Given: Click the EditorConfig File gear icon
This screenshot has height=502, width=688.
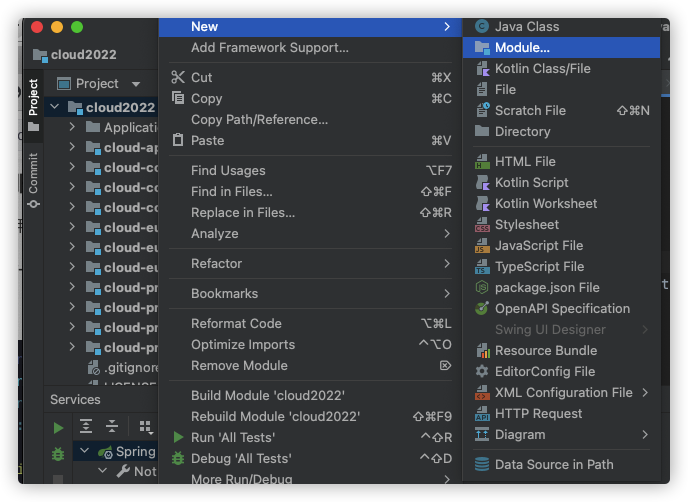Looking at the screenshot, I should tap(482, 372).
